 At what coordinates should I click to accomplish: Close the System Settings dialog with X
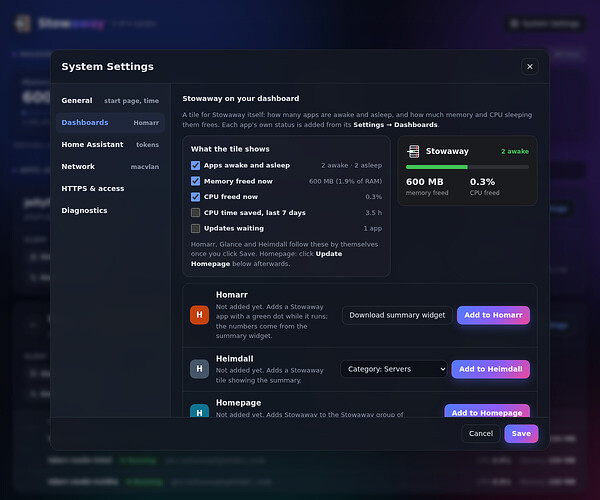[530, 67]
